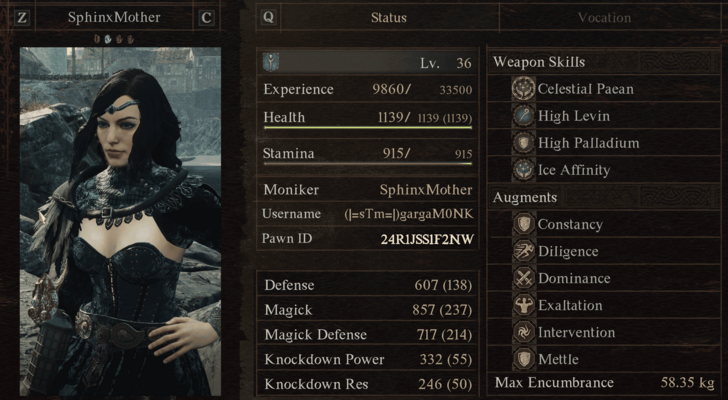Click the Diligence augment icon
728x400 pixels.
coord(524,251)
